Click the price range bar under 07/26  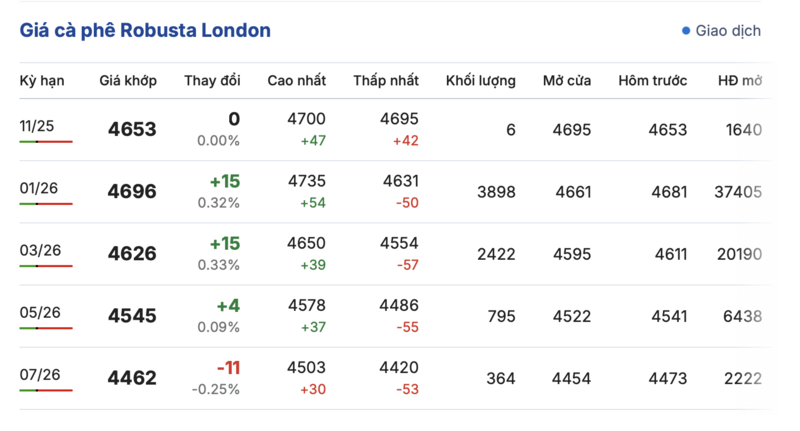pyautogui.click(x=46, y=390)
